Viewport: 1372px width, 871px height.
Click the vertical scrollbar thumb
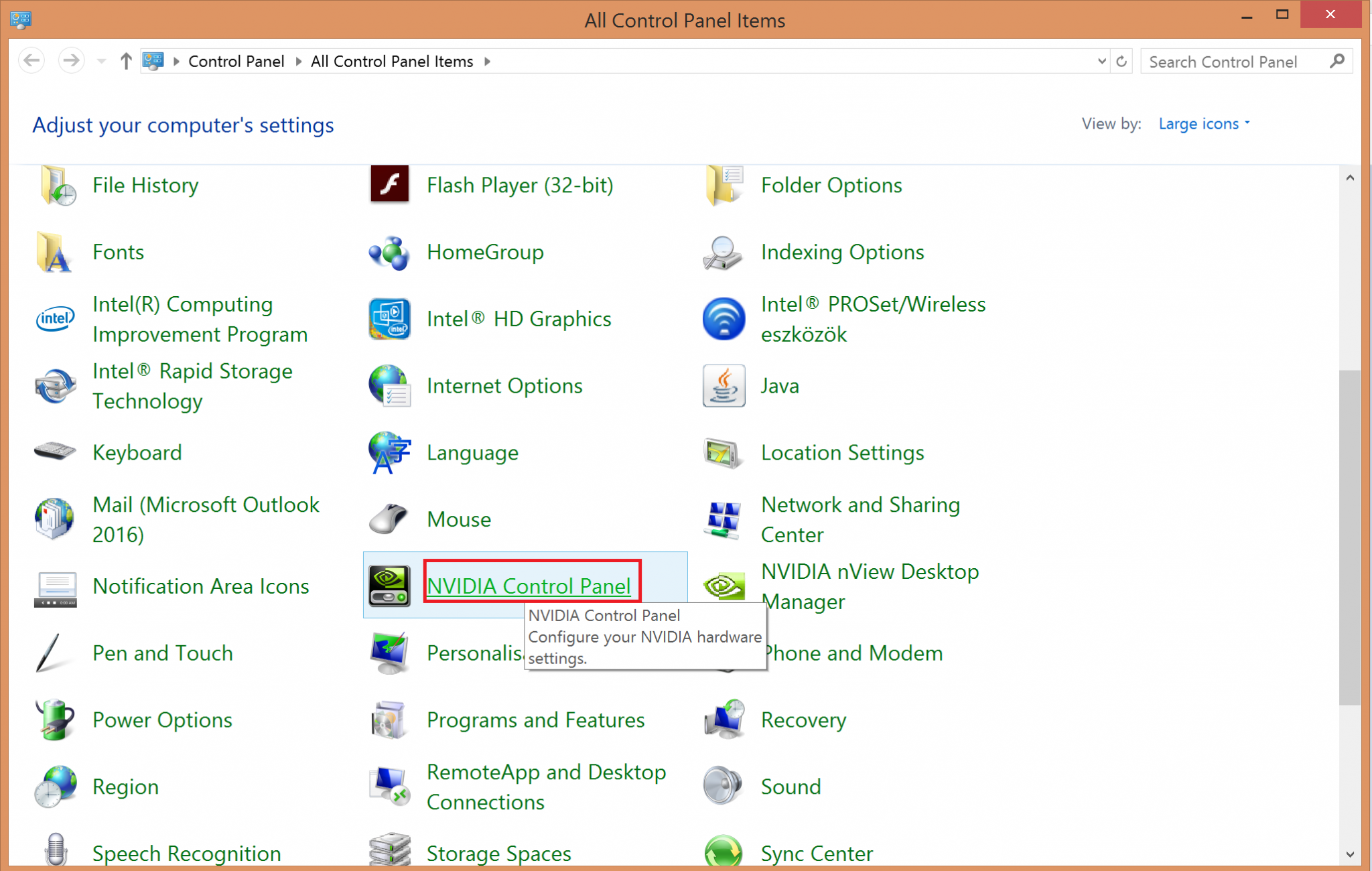point(1350,537)
